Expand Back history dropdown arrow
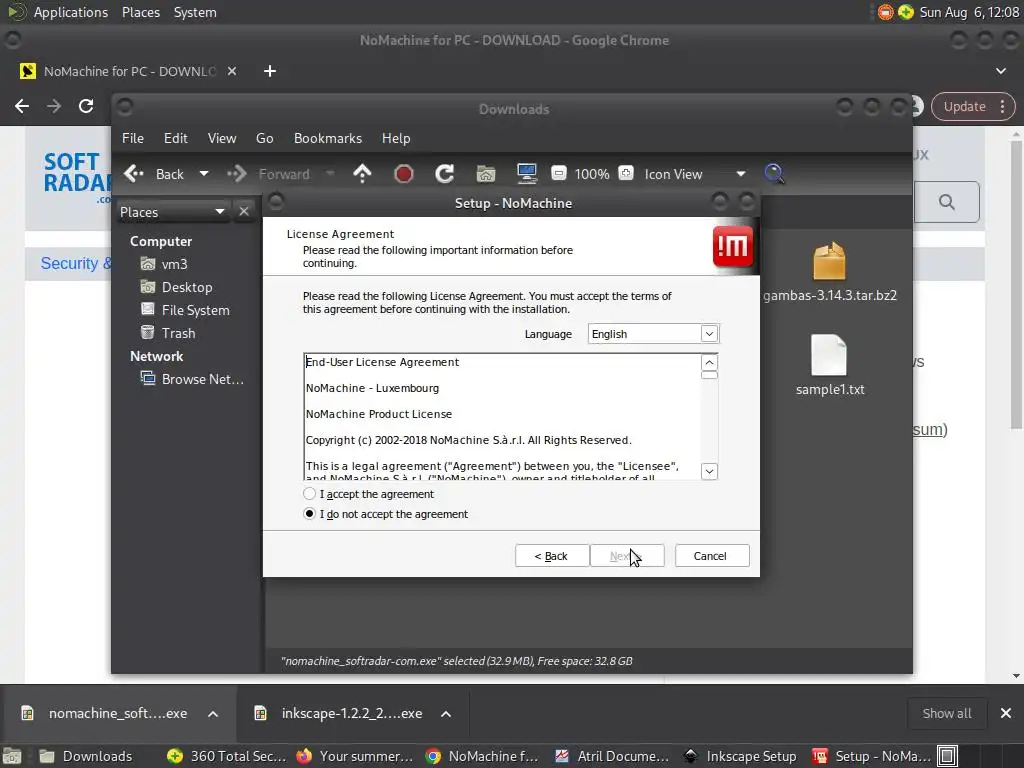Viewport: 1024px width, 768px height. coord(204,174)
